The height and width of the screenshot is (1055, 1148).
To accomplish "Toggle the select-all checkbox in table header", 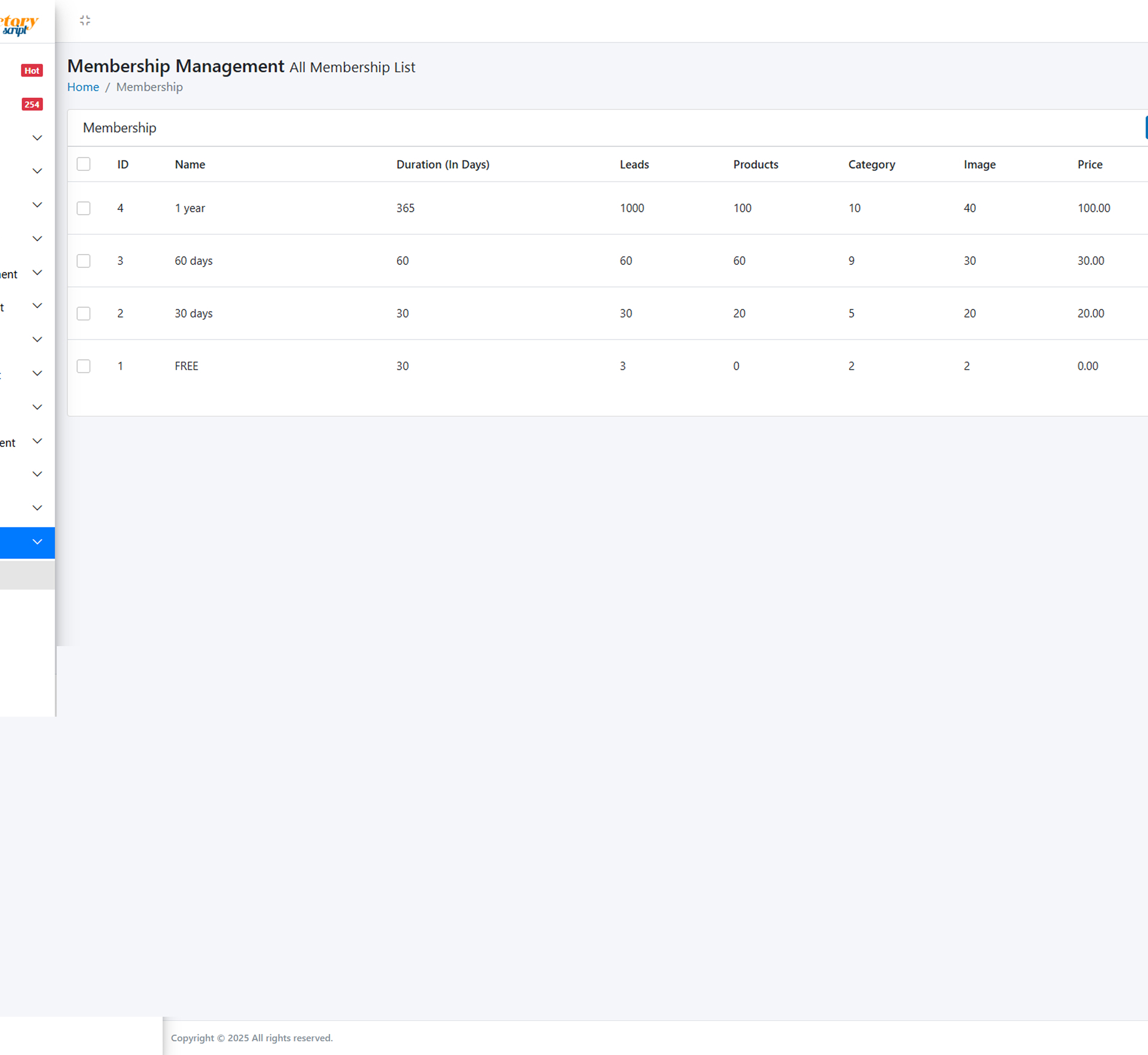I will point(84,164).
